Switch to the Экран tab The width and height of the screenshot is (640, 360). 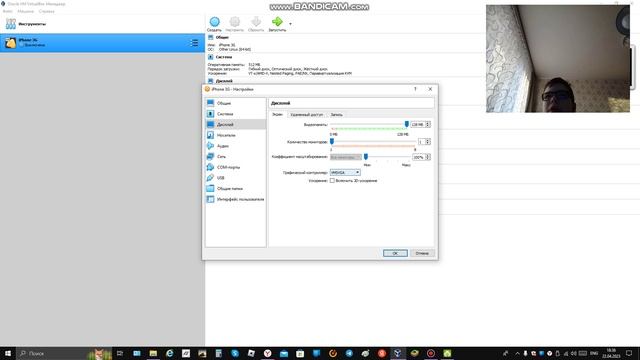[x=277, y=115]
